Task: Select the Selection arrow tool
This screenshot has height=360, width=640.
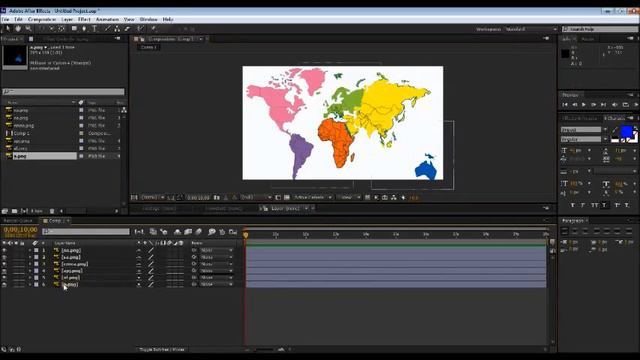Action: pos(8,29)
